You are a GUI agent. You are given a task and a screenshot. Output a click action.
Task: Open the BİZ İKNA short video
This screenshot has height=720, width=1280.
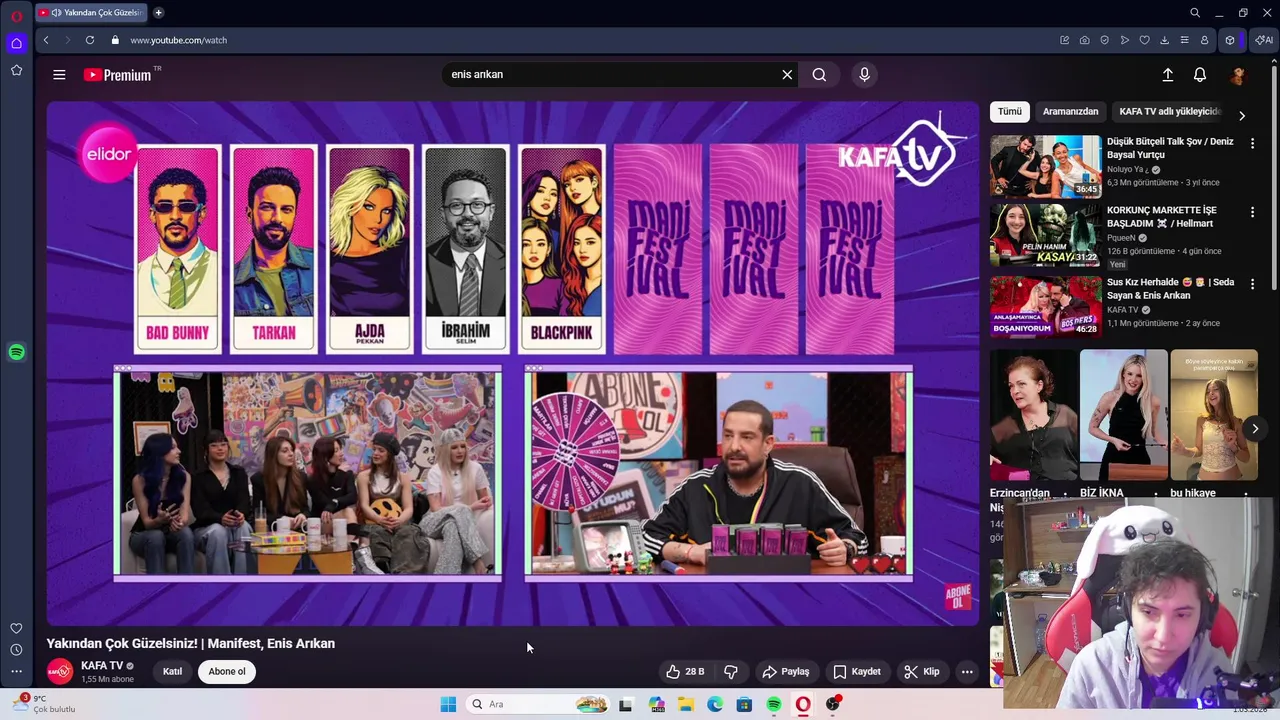pos(1123,415)
